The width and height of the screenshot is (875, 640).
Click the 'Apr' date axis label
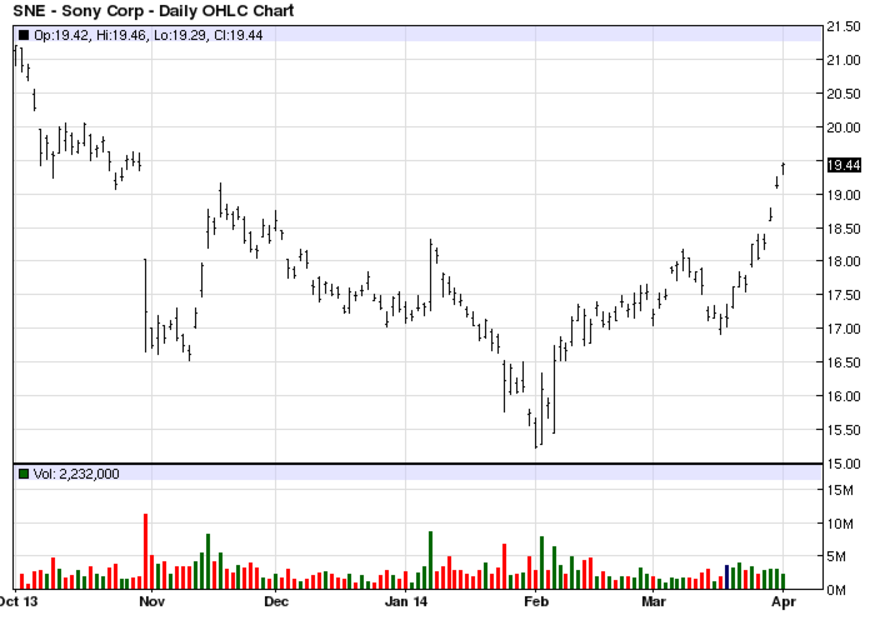[x=783, y=601]
